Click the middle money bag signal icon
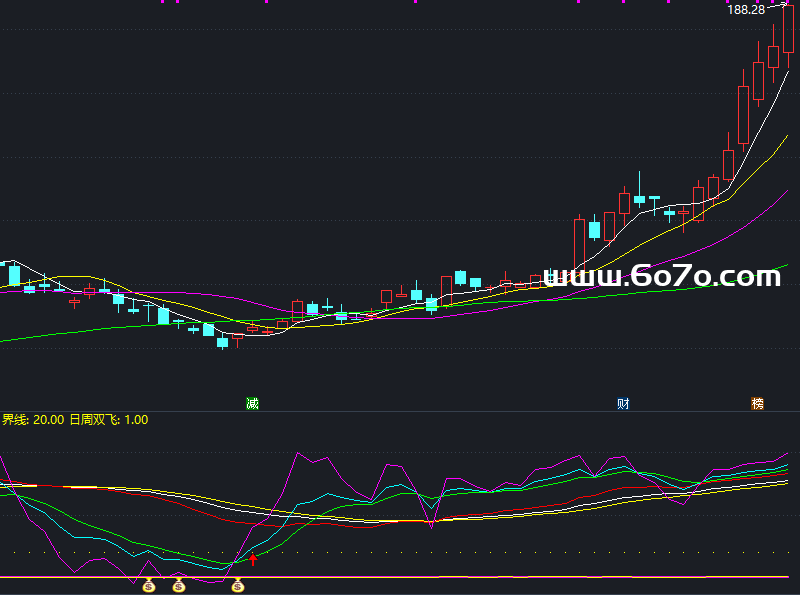 (x=179, y=586)
